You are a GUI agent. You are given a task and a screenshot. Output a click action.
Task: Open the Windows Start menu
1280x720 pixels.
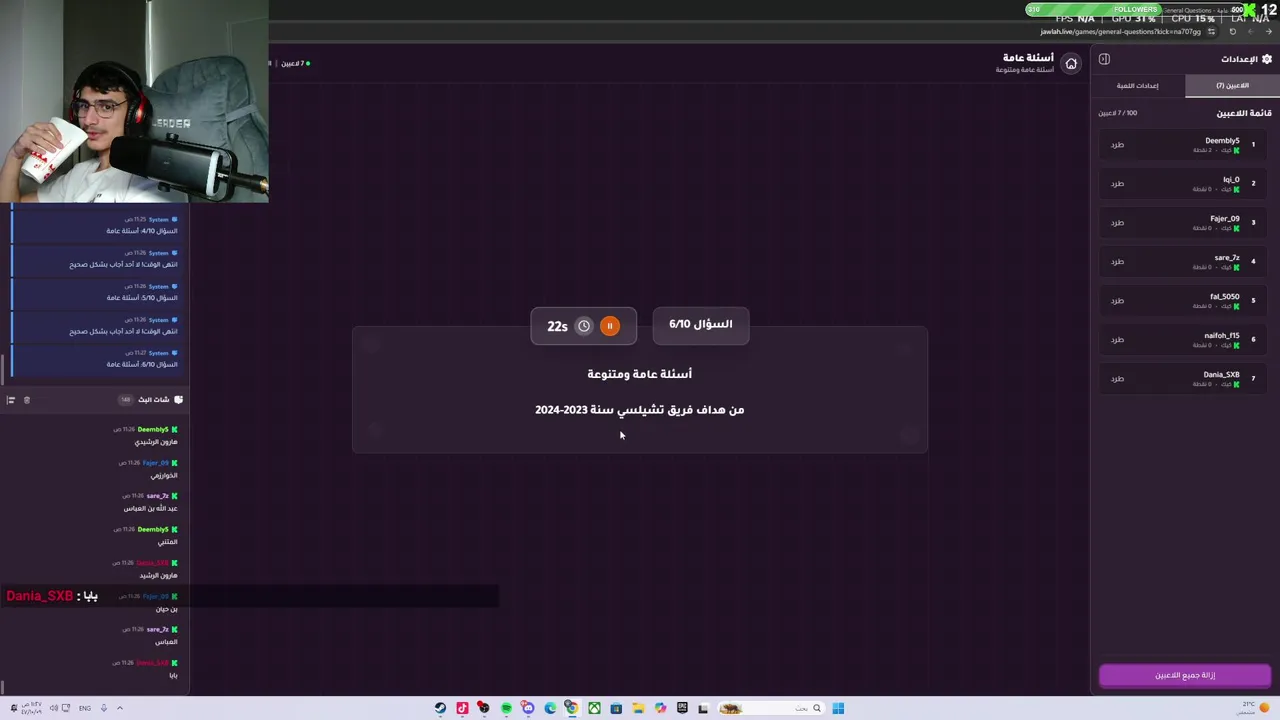click(x=838, y=708)
